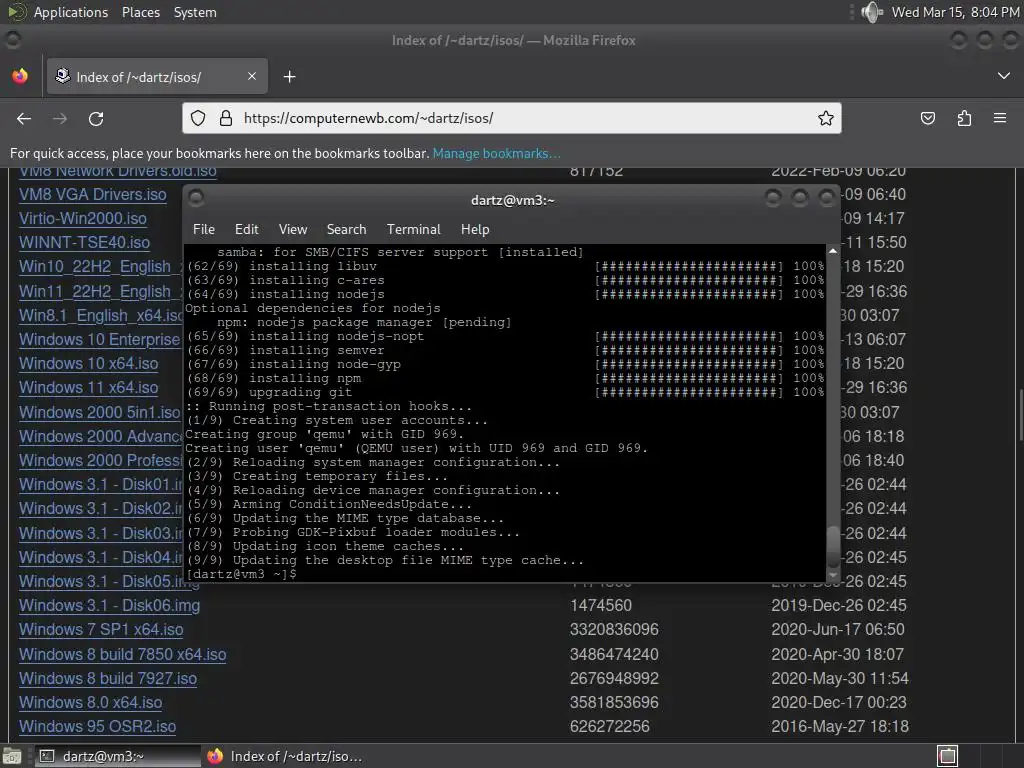
Task: Click the padlock site security icon
Action: click(x=226, y=118)
